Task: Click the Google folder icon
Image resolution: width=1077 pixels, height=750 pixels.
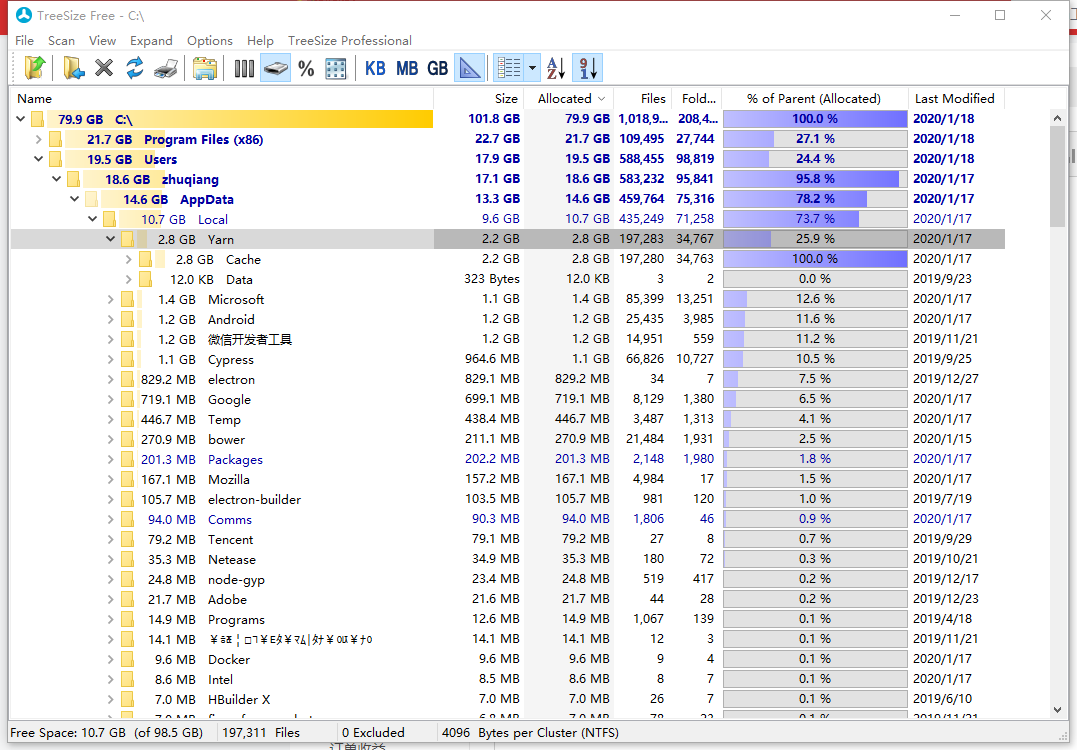Action: tap(127, 399)
